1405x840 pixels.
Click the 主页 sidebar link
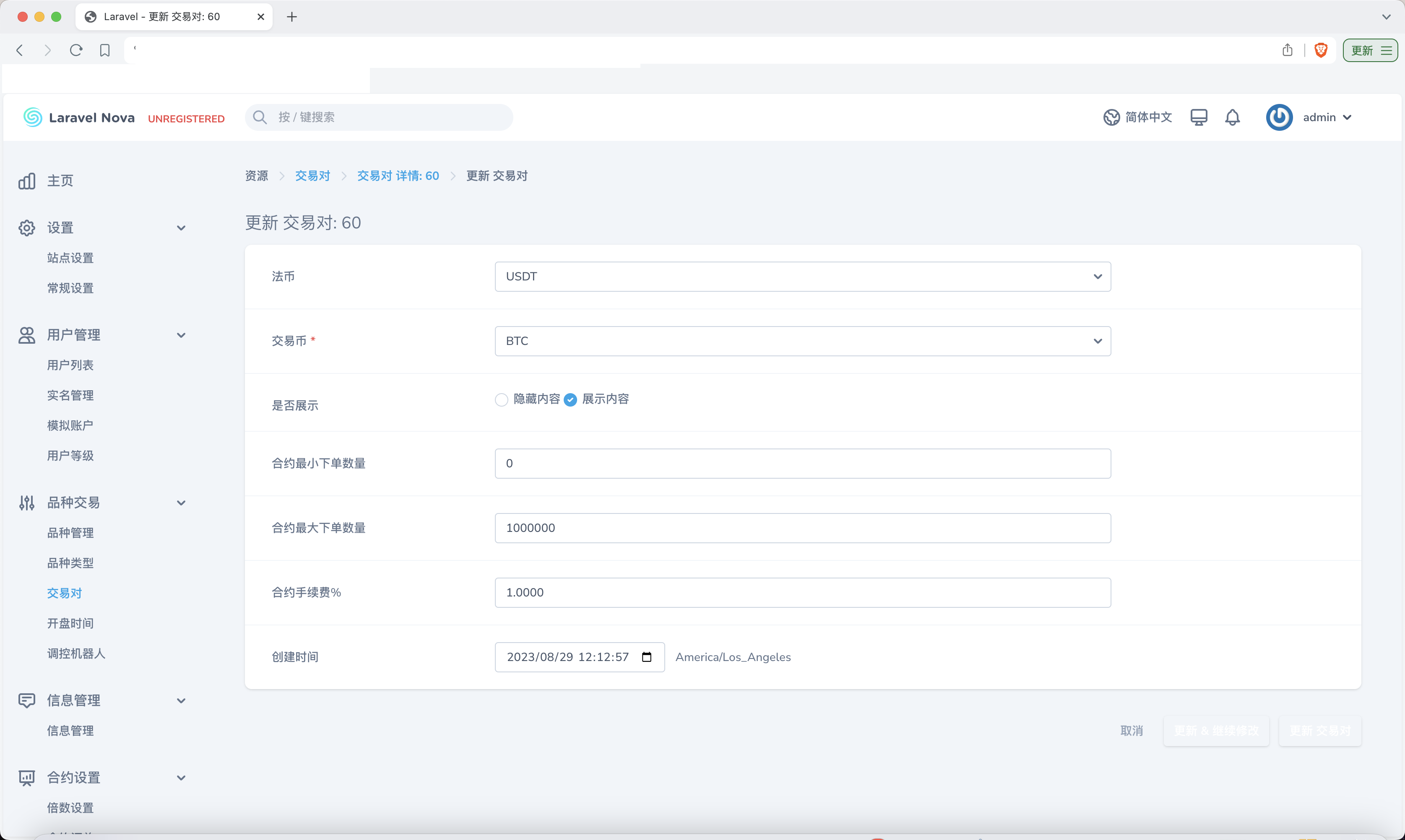(x=60, y=181)
